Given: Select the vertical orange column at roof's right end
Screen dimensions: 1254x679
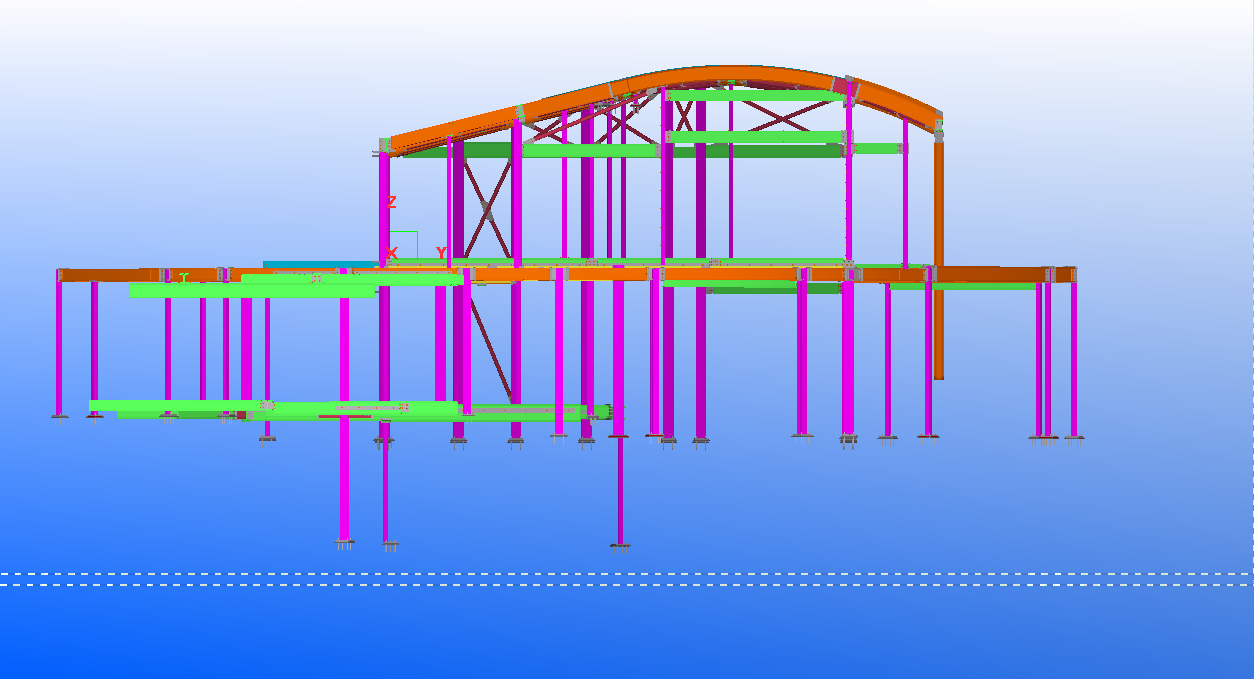Looking at the screenshot, I should point(939,260).
